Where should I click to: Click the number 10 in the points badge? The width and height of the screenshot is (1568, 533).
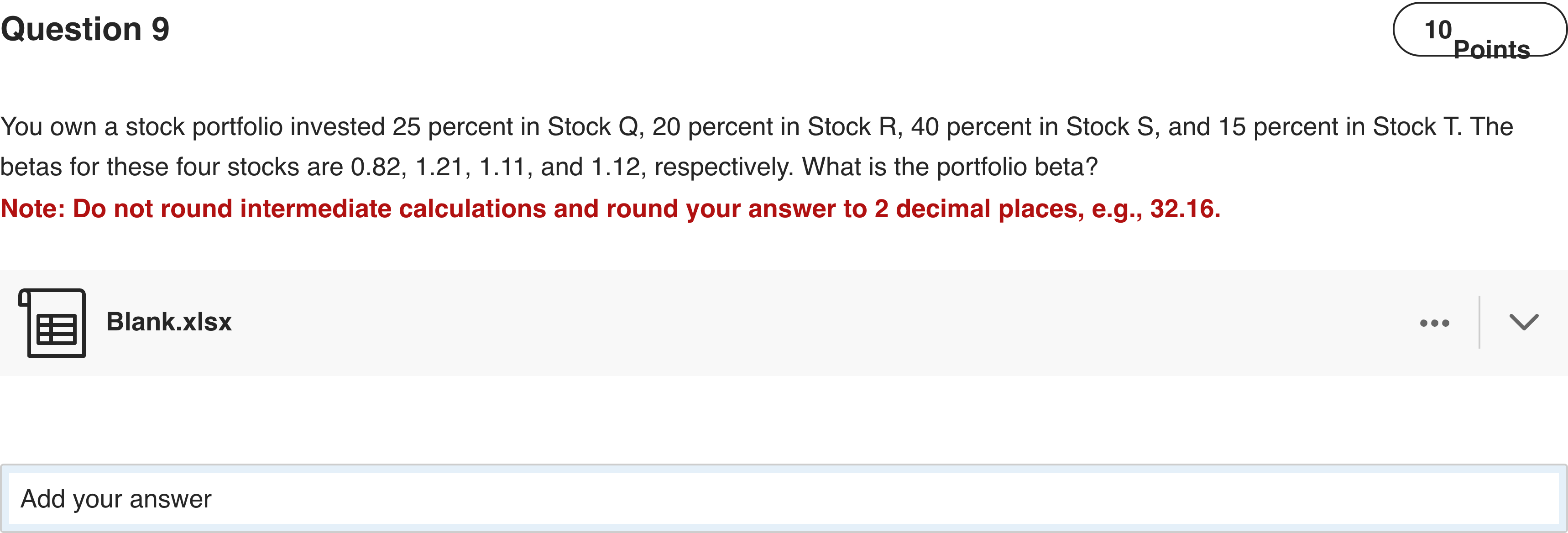[x=1438, y=29]
